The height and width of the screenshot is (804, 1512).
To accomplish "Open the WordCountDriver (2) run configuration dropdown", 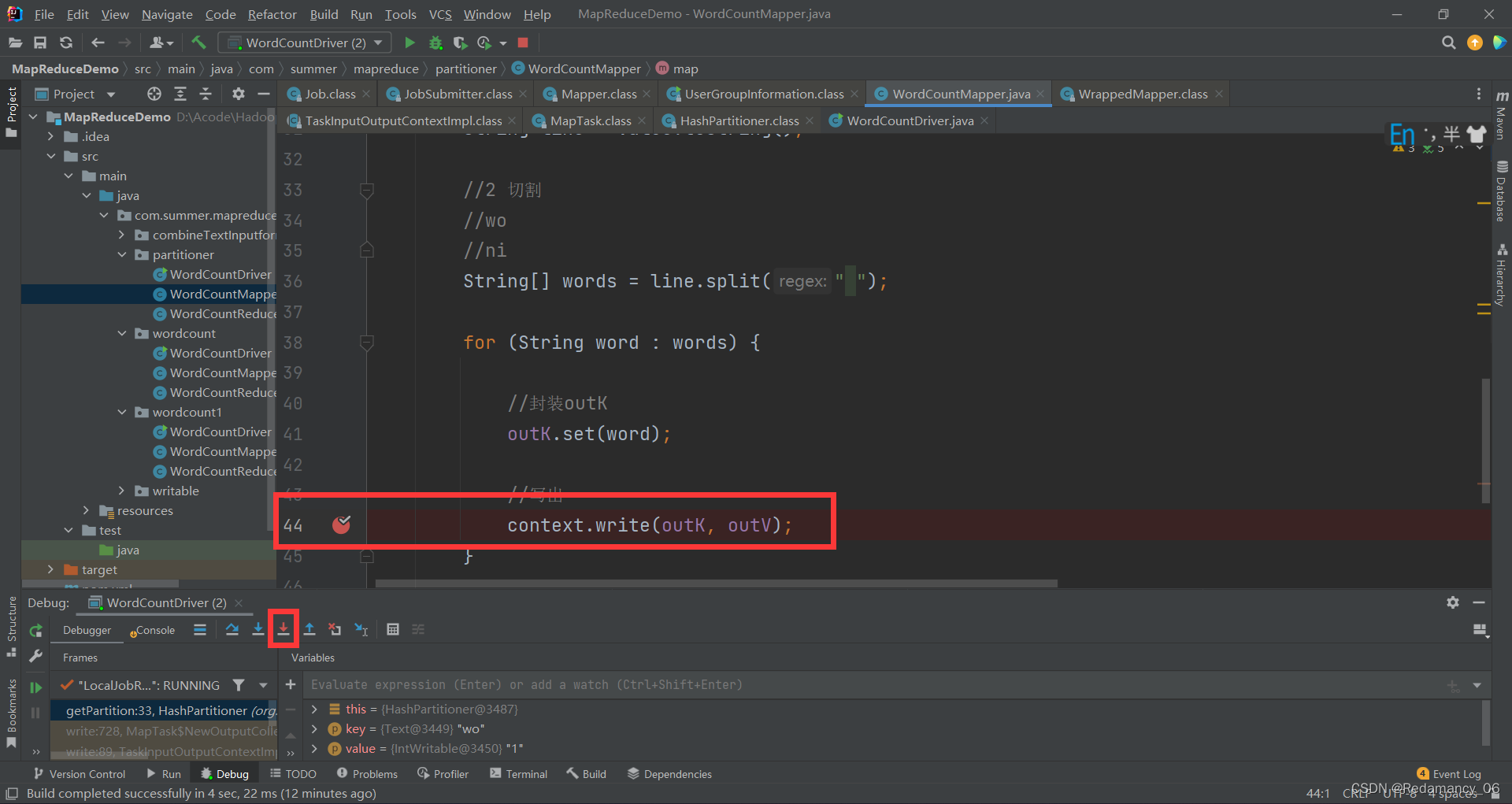I will coord(305,43).
